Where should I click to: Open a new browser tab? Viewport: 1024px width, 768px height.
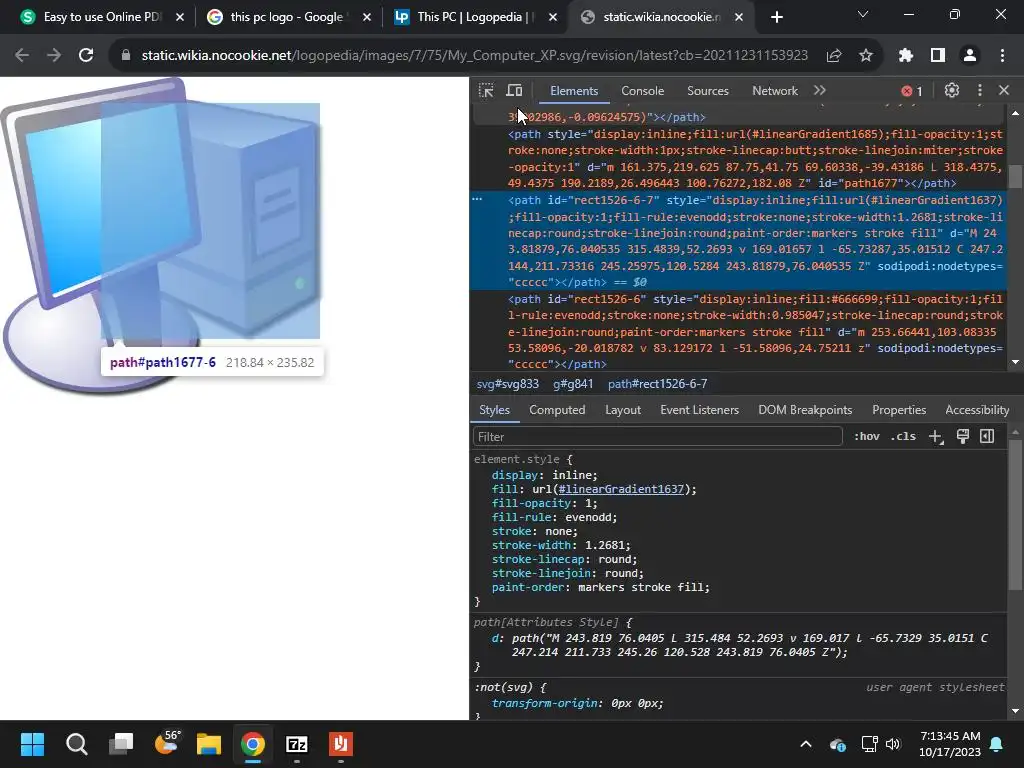[776, 17]
